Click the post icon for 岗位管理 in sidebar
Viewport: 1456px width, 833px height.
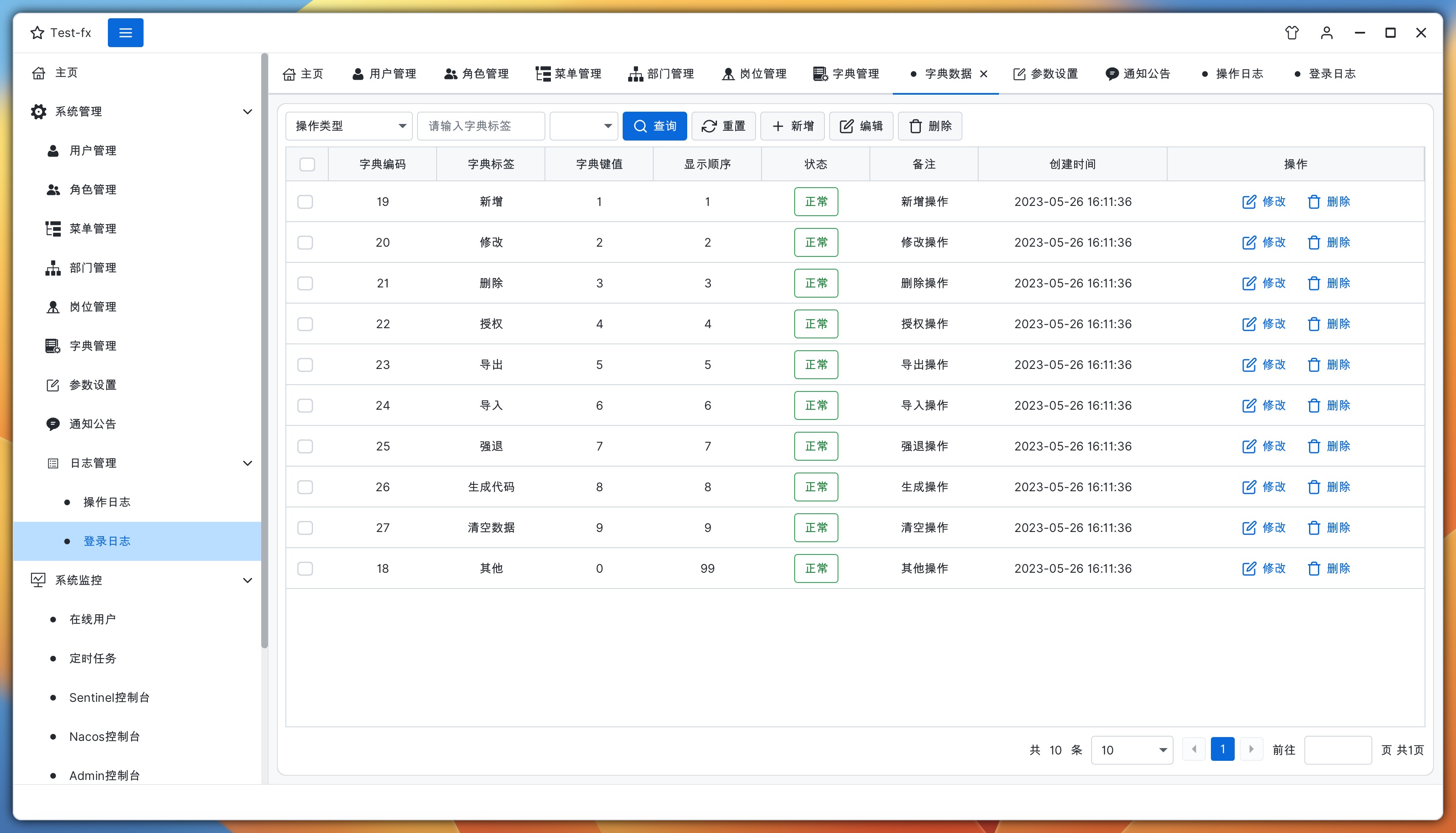pos(53,307)
